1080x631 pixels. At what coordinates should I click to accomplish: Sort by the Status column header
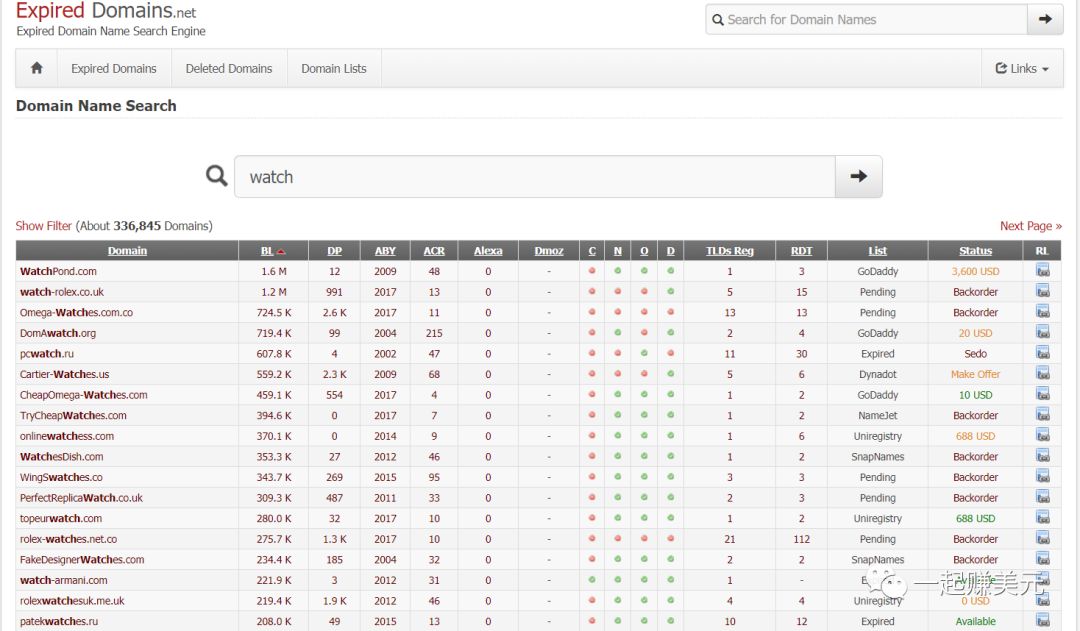[x=975, y=251]
